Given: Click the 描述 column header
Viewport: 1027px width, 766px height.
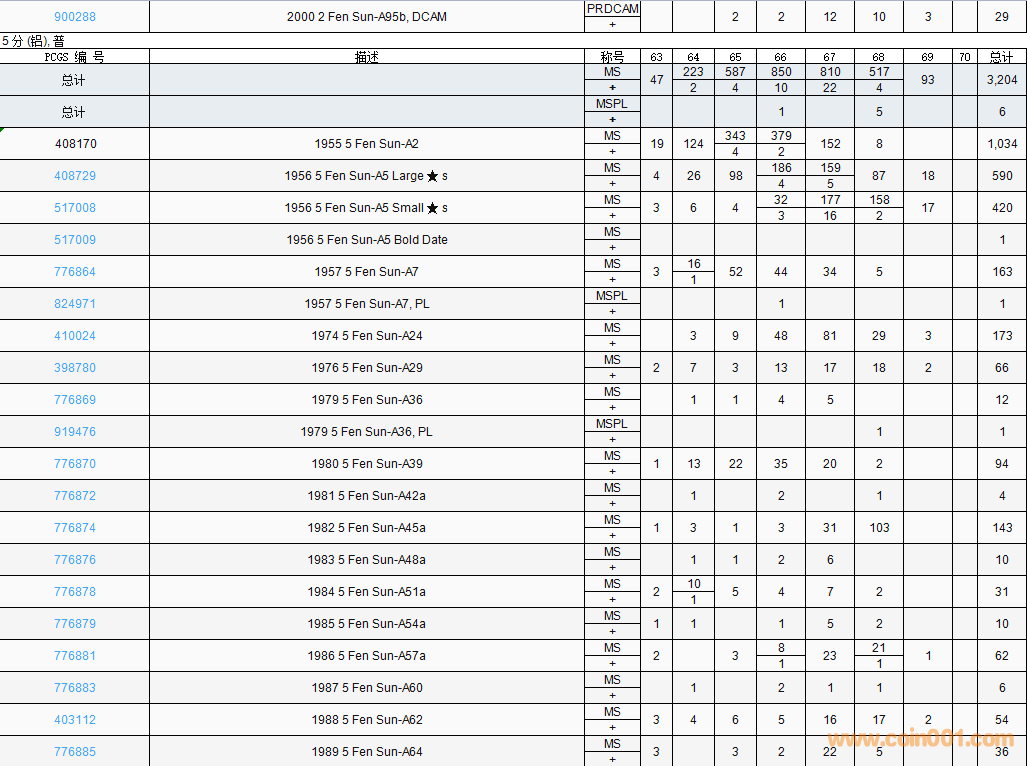Looking at the screenshot, I should pyautogui.click(x=367, y=57).
